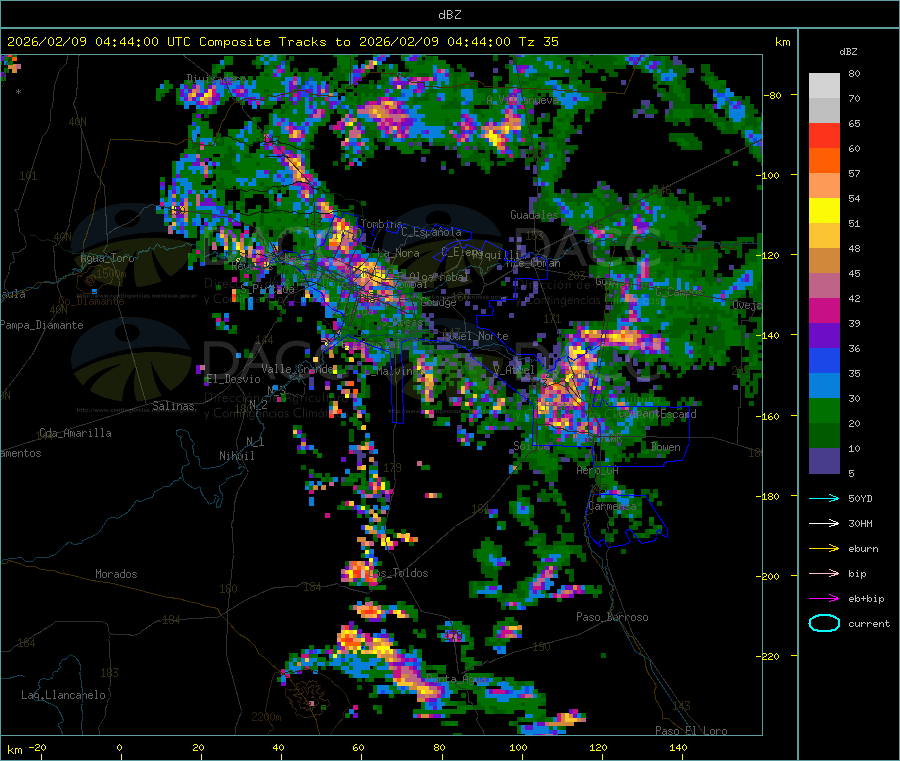This screenshot has height=761, width=900.
Task: Click the Punta_Agua map label
Action: click(457, 679)
